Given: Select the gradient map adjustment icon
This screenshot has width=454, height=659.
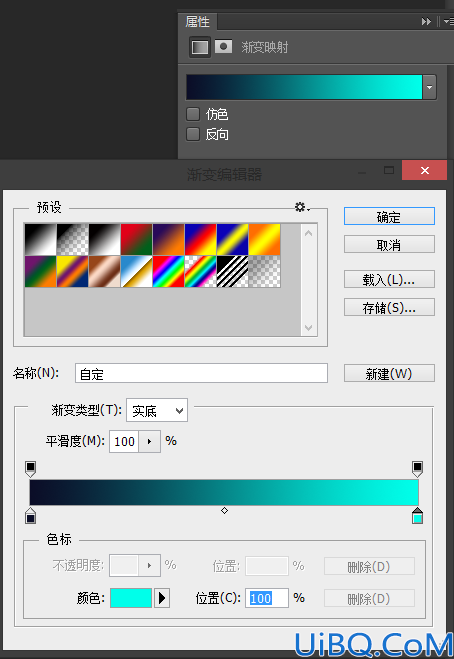Looking at the screenshot, I should pos(200,47).
